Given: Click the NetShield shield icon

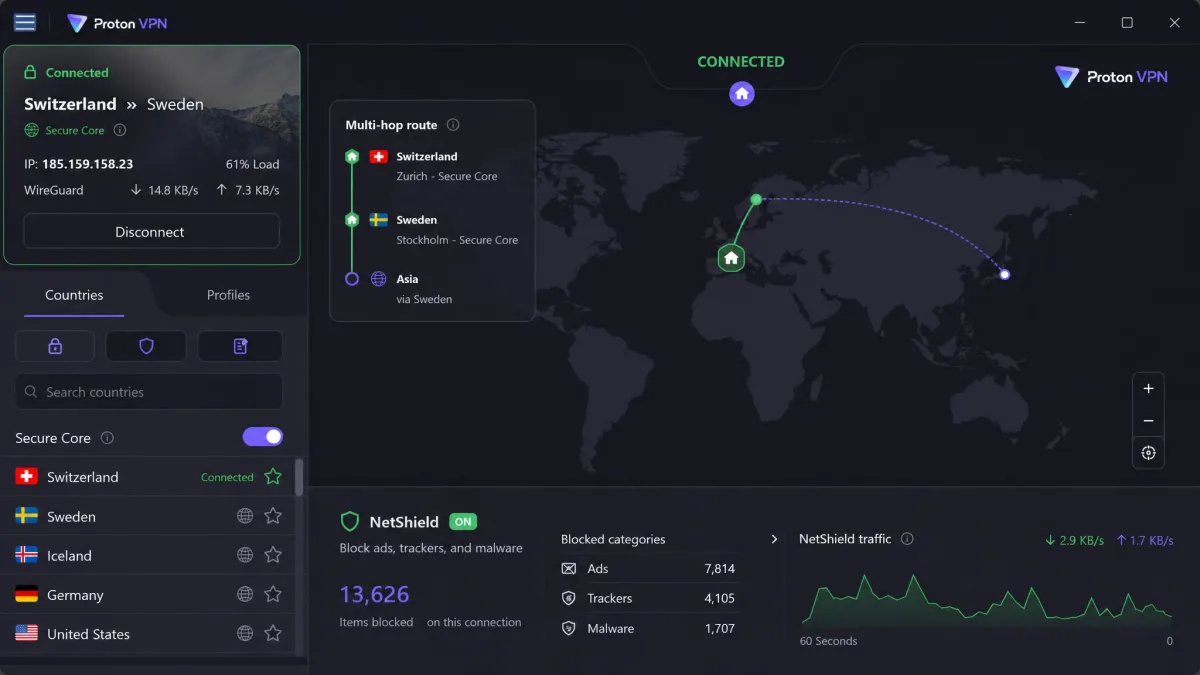Looking at the screenshot, I should 350,521.
